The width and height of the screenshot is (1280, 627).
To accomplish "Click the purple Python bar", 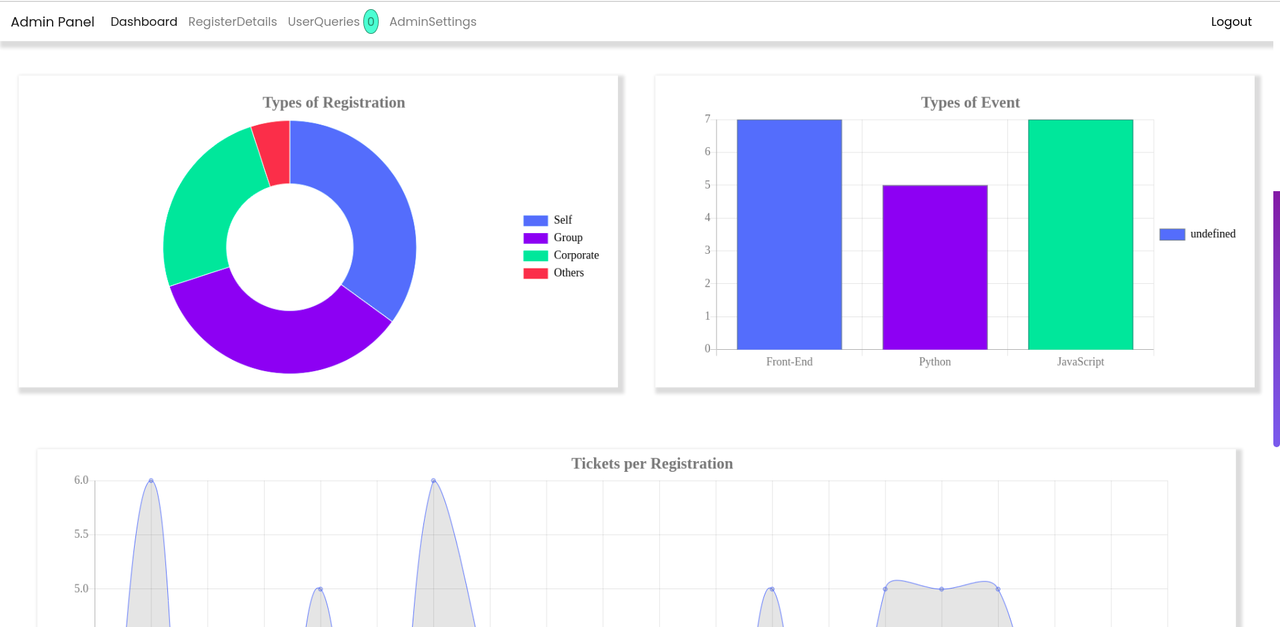I will coord(935,267).
